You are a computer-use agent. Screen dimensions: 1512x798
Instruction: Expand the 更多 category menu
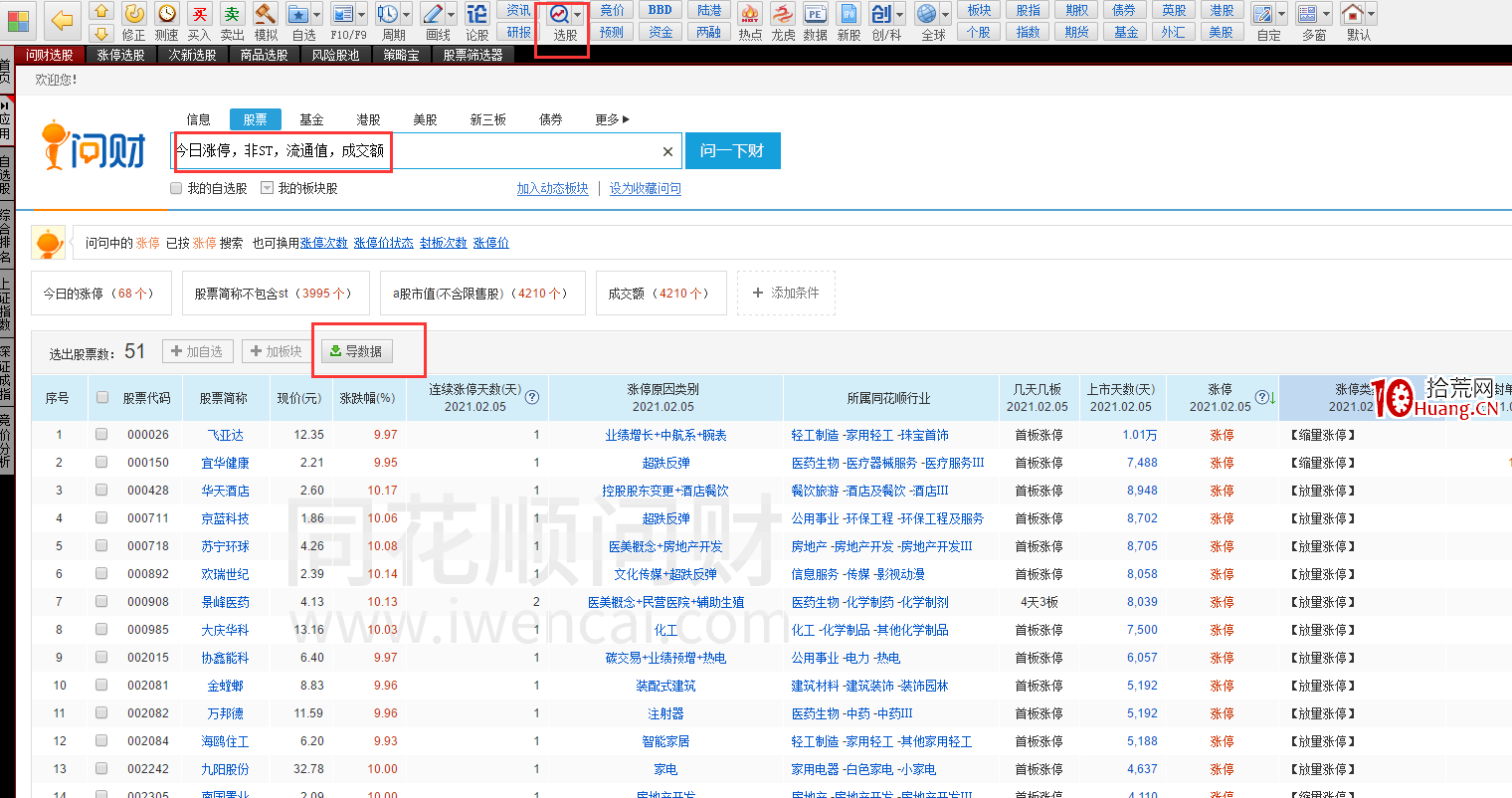[x=613, y=119]
